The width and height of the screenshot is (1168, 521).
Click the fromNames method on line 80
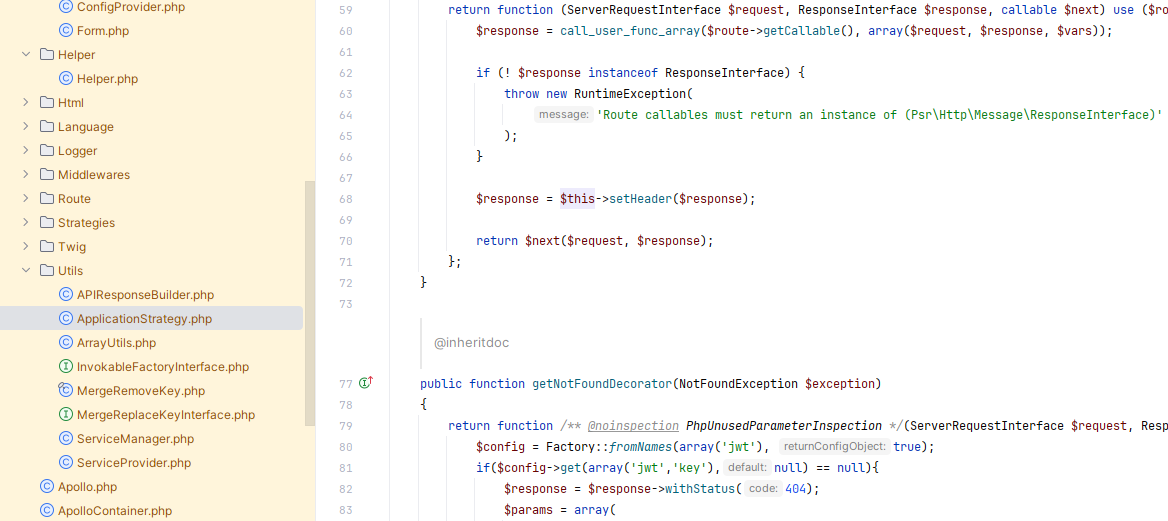click(641, 446)
